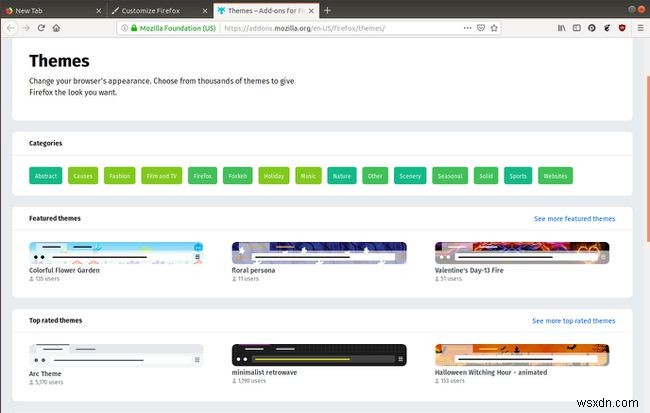This screenshot has height=413, width=650.
Task: Open page actions three-dot menu
Action: coord(467,28)
